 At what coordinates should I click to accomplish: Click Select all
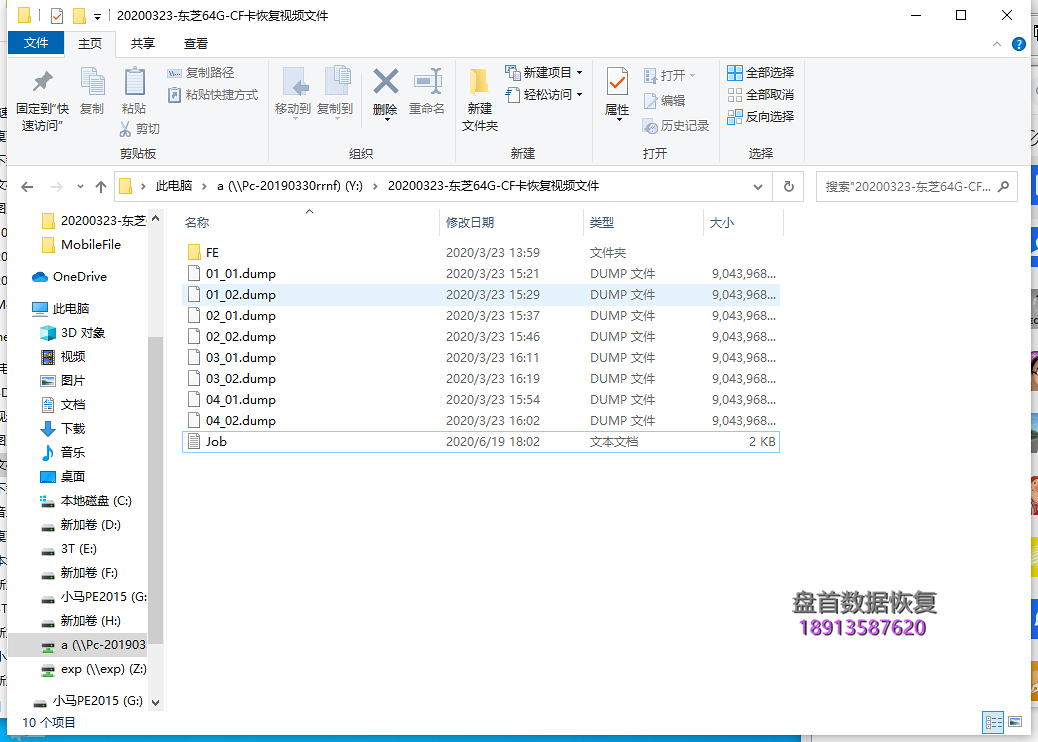point(760,72)
